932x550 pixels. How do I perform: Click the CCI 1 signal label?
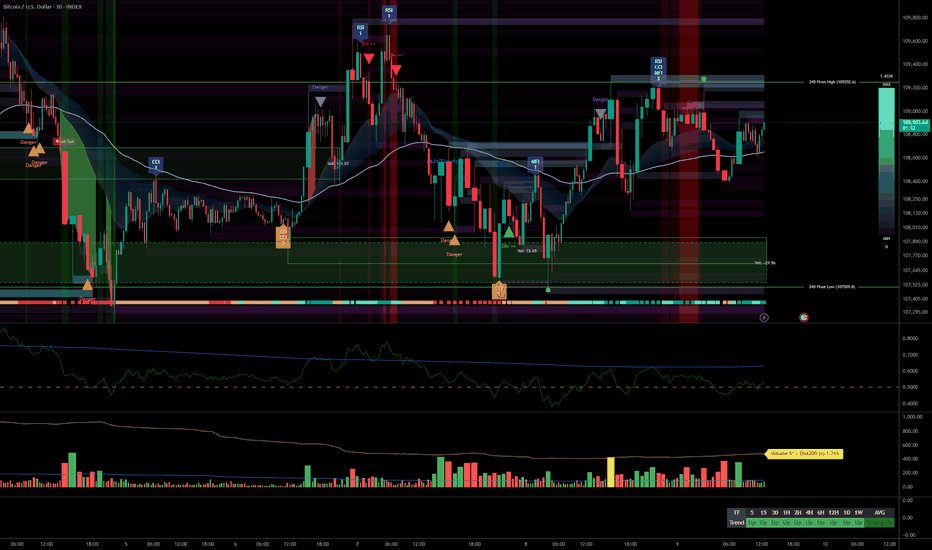coord(156,164)
